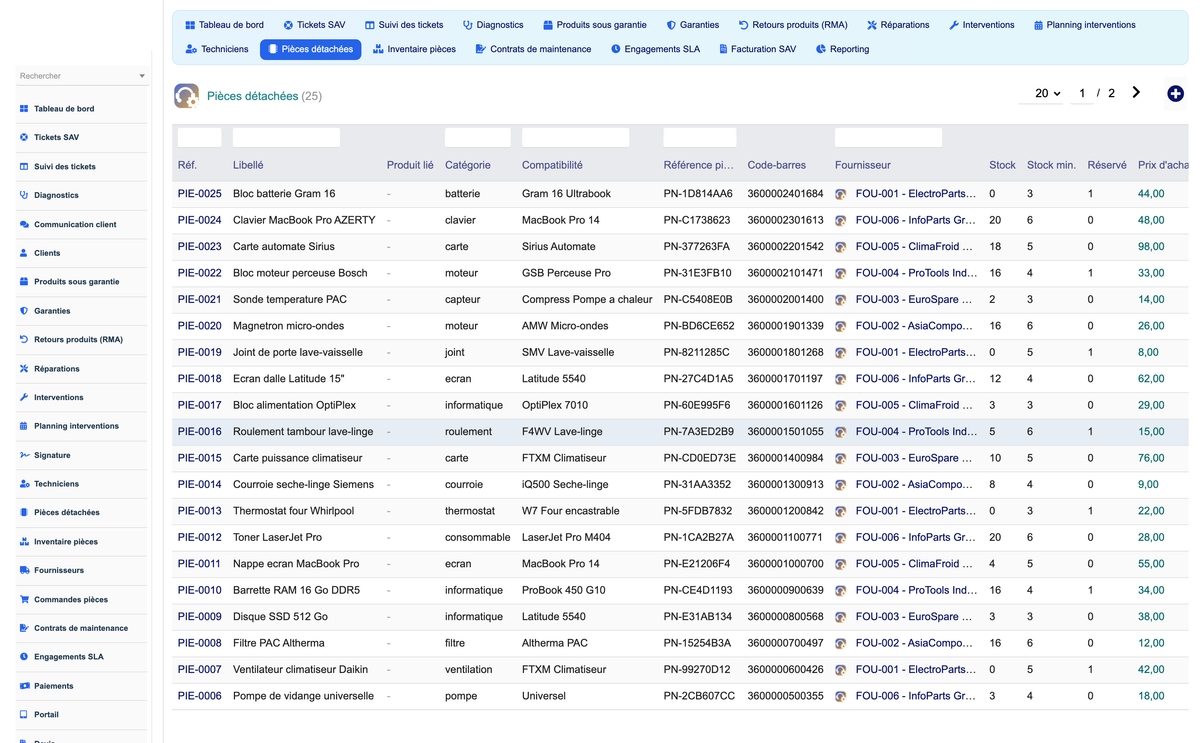
Task: Sort by the Catégorie column header
Action: 468,165
